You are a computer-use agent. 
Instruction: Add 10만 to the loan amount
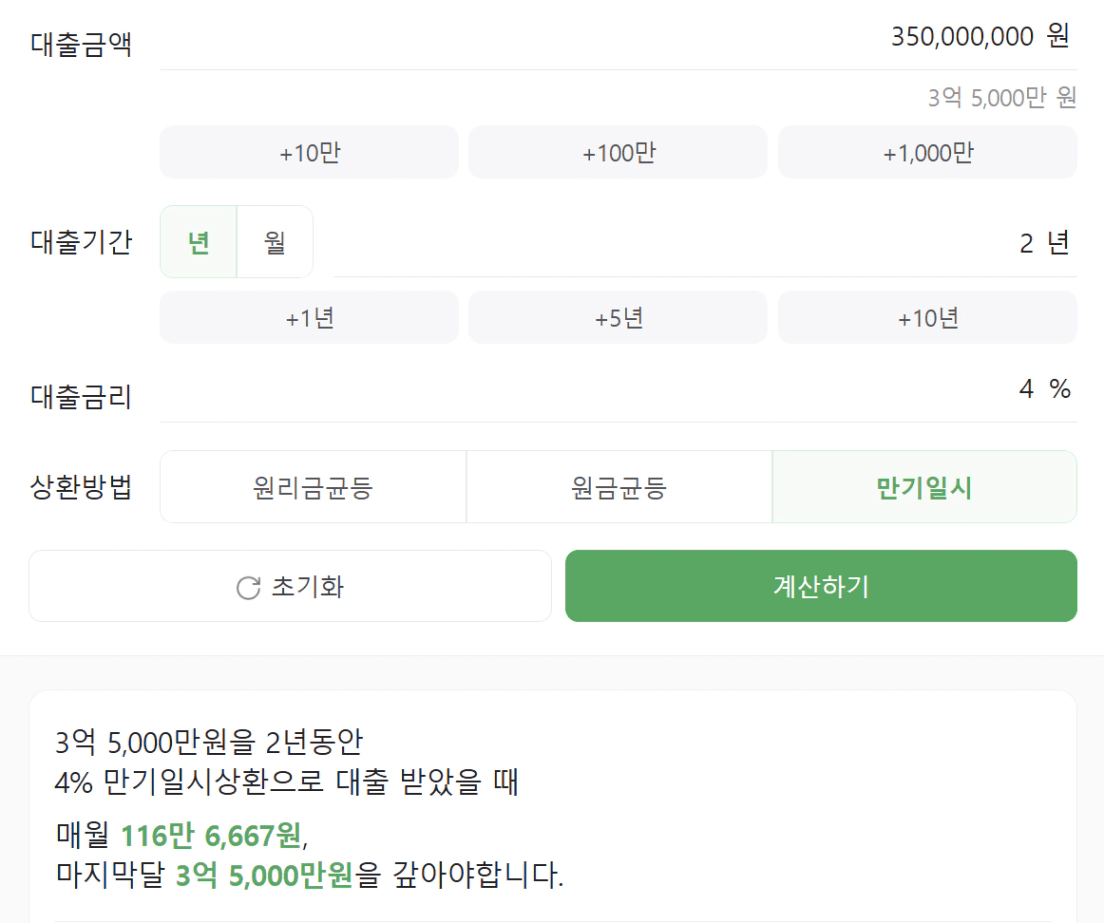tap(309, 153)
